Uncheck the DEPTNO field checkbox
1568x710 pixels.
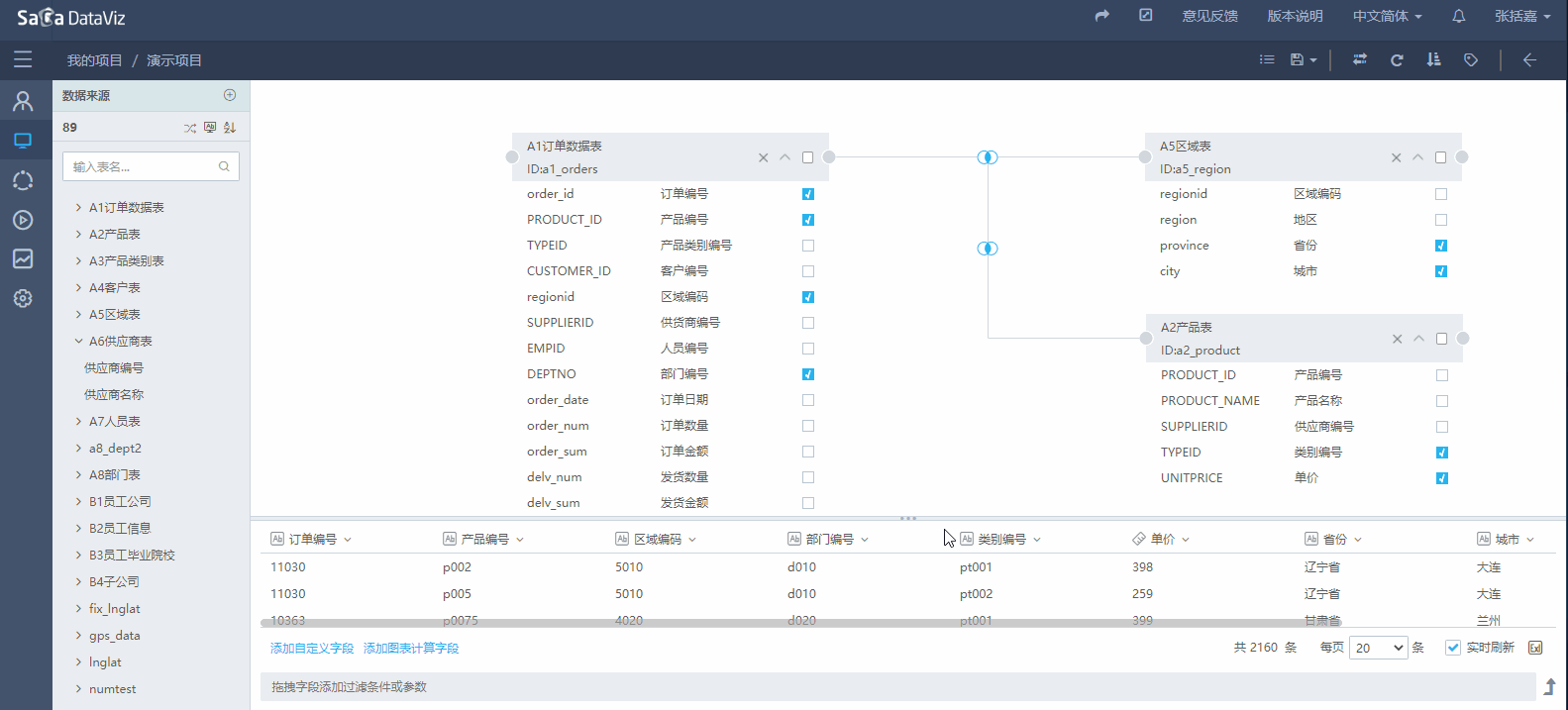808,374
